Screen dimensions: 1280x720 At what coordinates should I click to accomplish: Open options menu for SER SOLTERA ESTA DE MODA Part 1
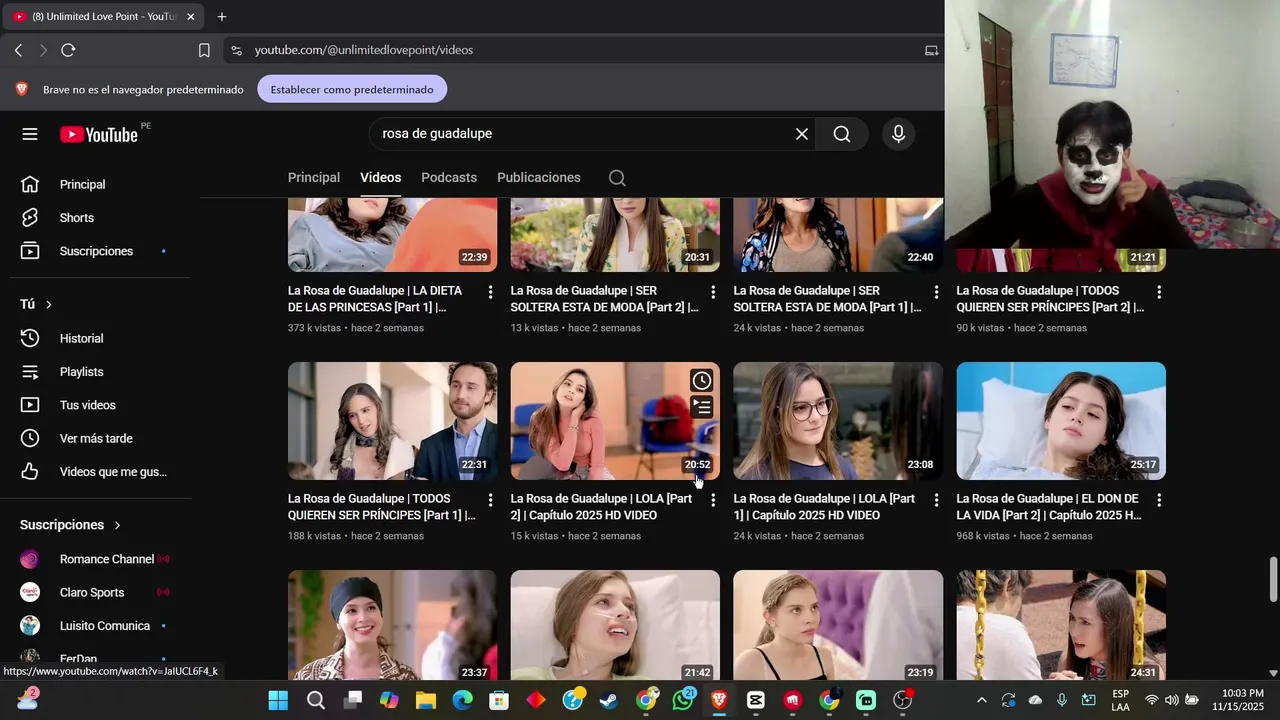pyautogui.click(x=936, y=292)
